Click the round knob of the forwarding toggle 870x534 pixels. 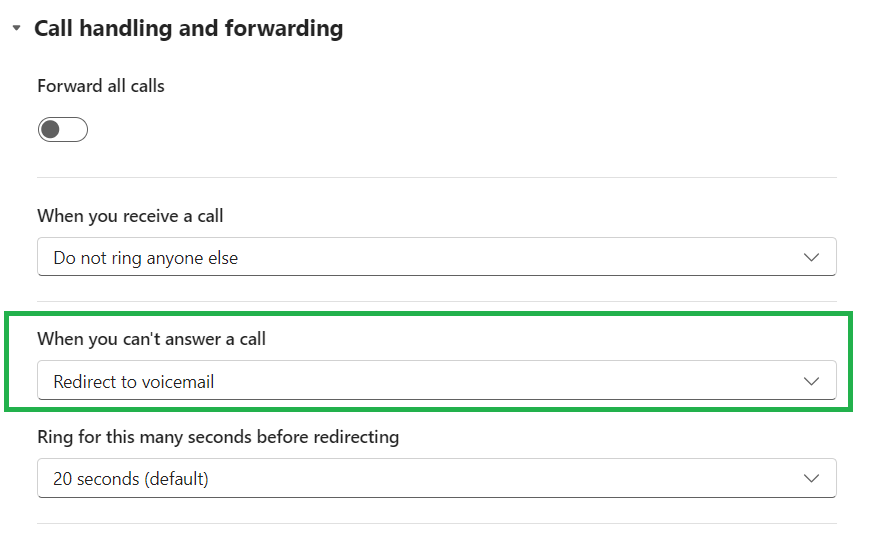point(52,129)
